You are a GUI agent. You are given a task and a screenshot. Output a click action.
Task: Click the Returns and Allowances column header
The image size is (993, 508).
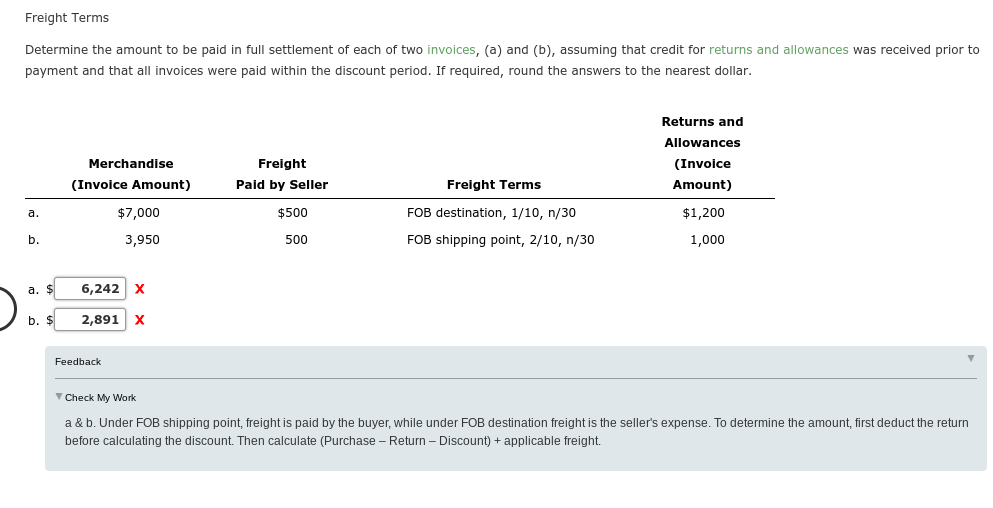702,153
